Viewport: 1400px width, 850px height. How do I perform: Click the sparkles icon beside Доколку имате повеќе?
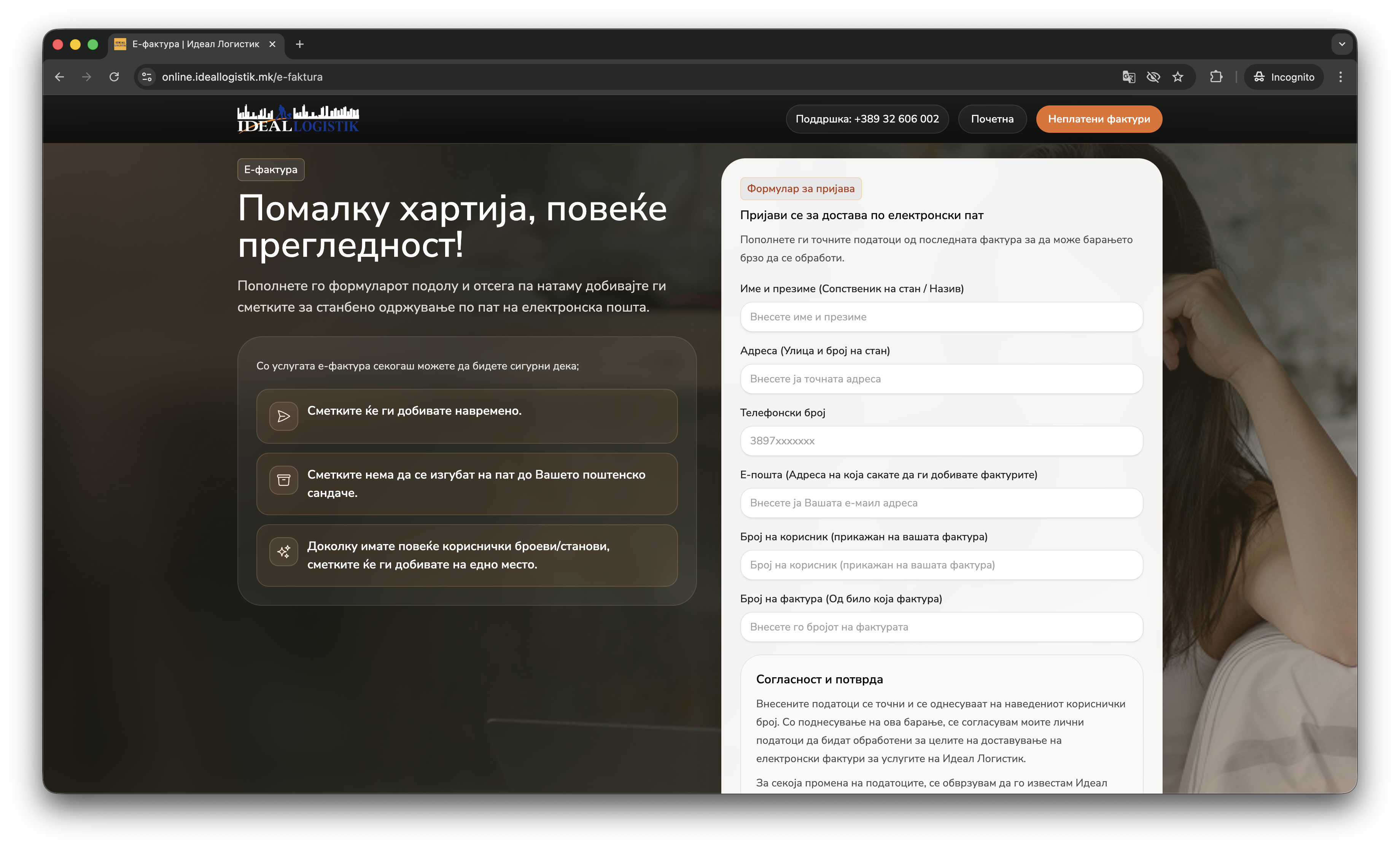tap(283, 552)
